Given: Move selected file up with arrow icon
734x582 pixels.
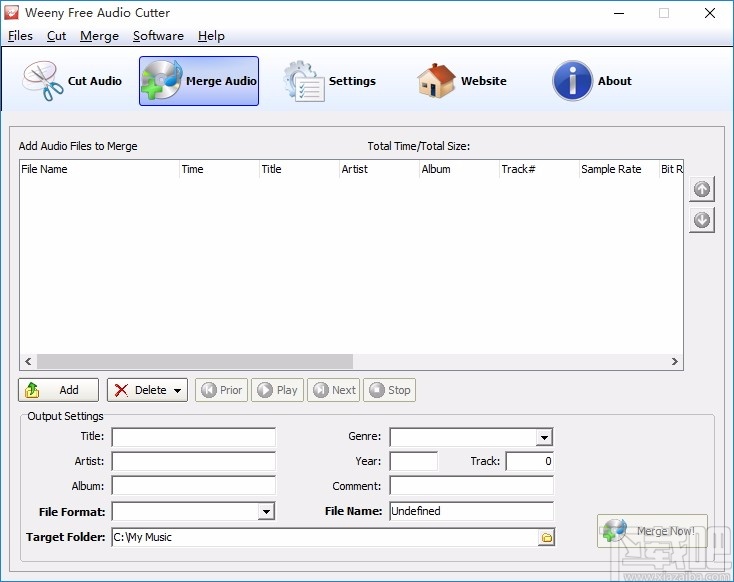Looking at the screenshot, I should (x=702, y=189).
